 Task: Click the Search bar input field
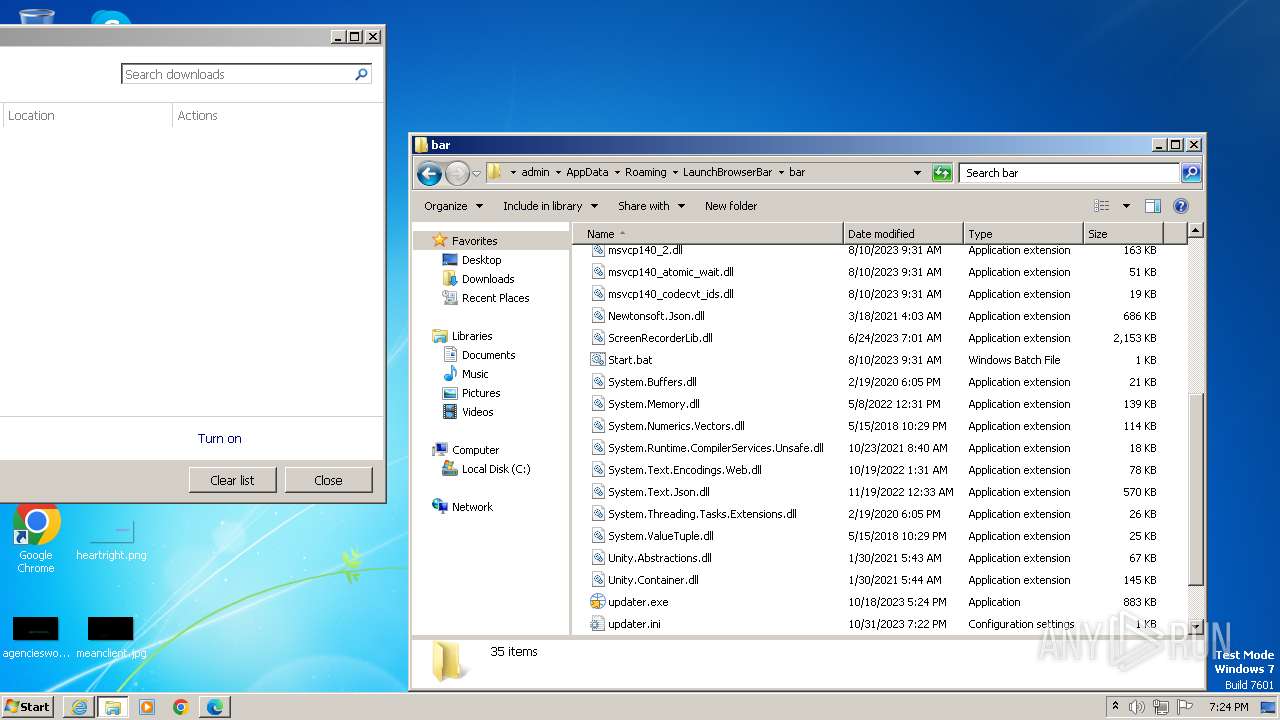(1069, 173)
